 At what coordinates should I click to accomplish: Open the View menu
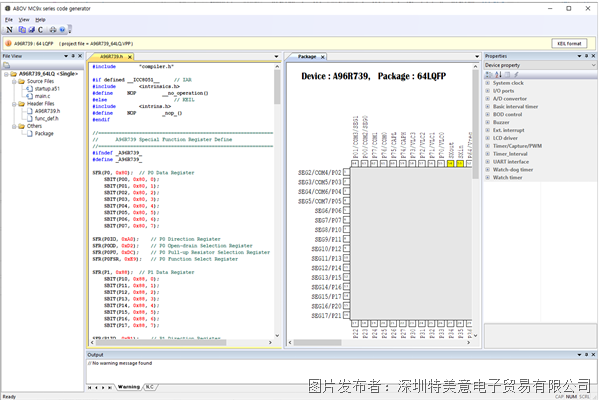24,20
